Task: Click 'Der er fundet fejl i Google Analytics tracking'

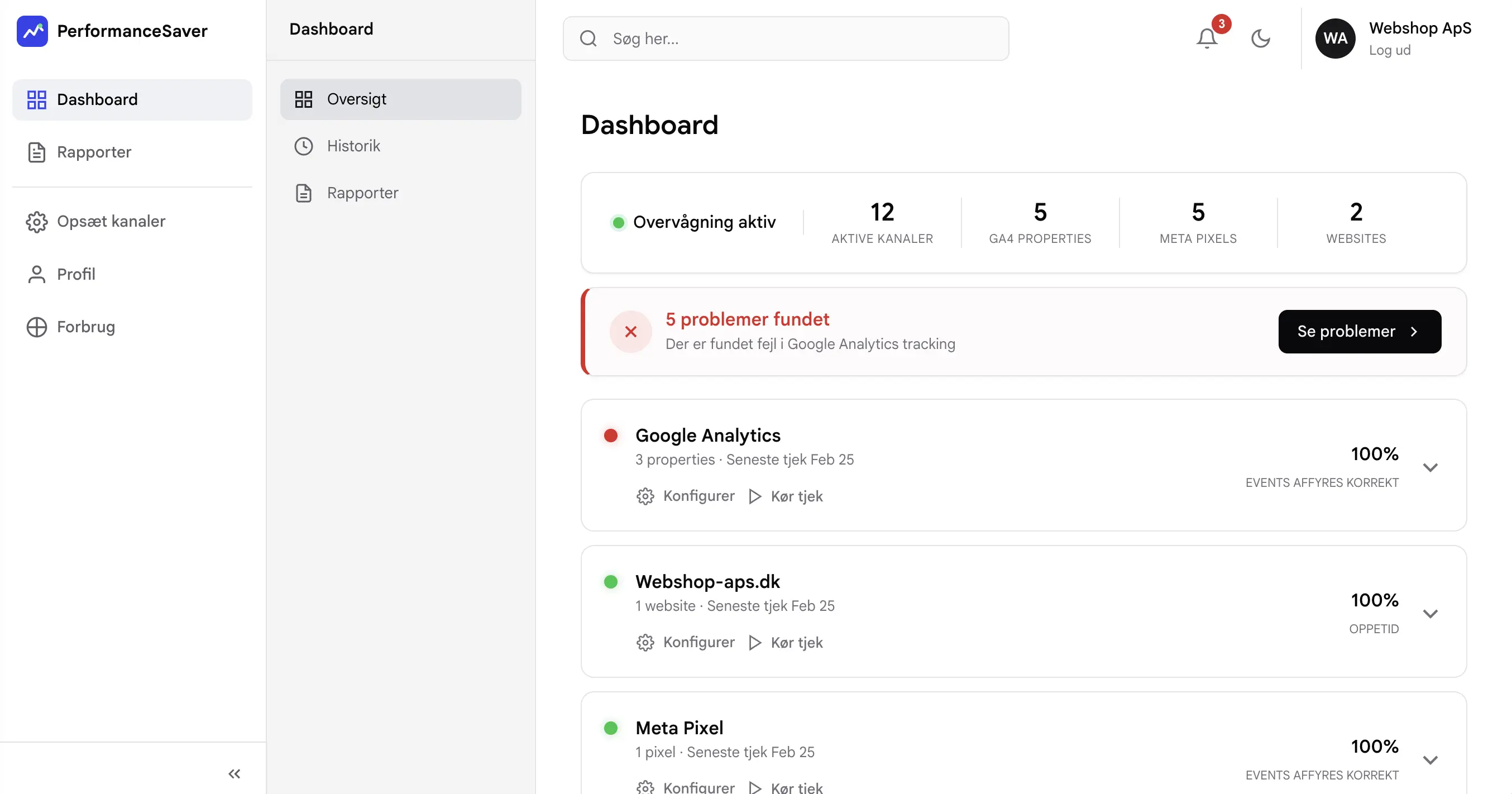Action: (x=810, y=344)
